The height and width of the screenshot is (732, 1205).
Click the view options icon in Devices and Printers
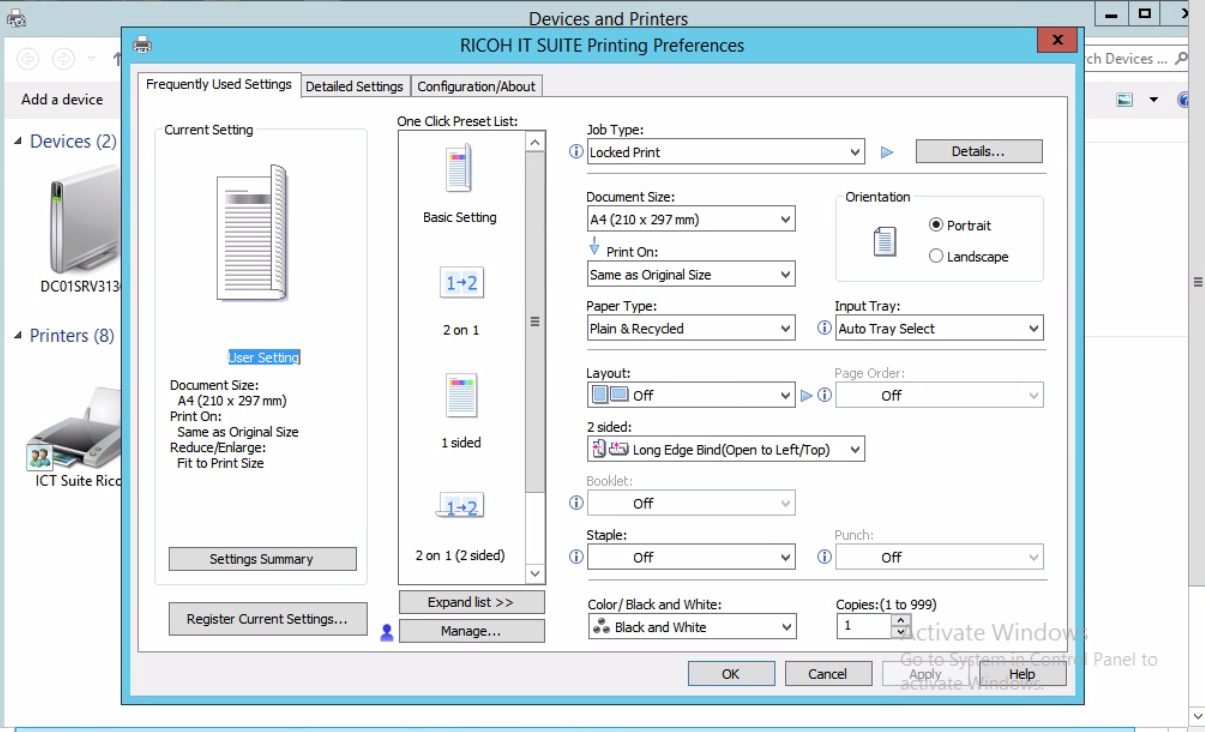click(1125, 100)
